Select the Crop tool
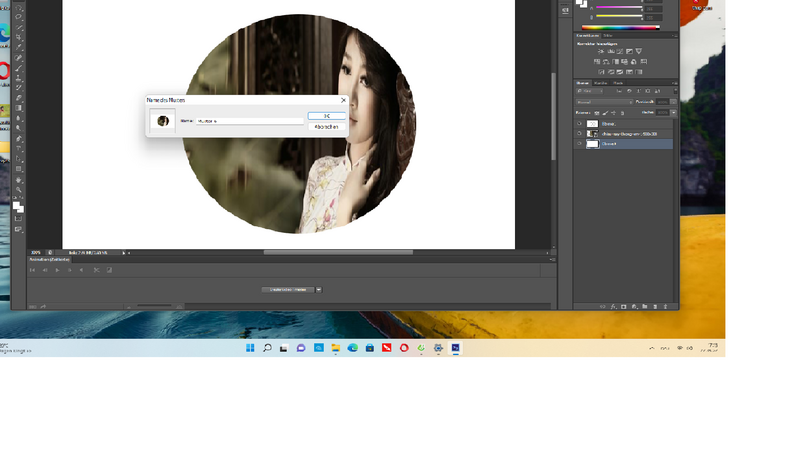Image resolution: width=800 pixels, height=450 pixels. (x=19, y=37)
